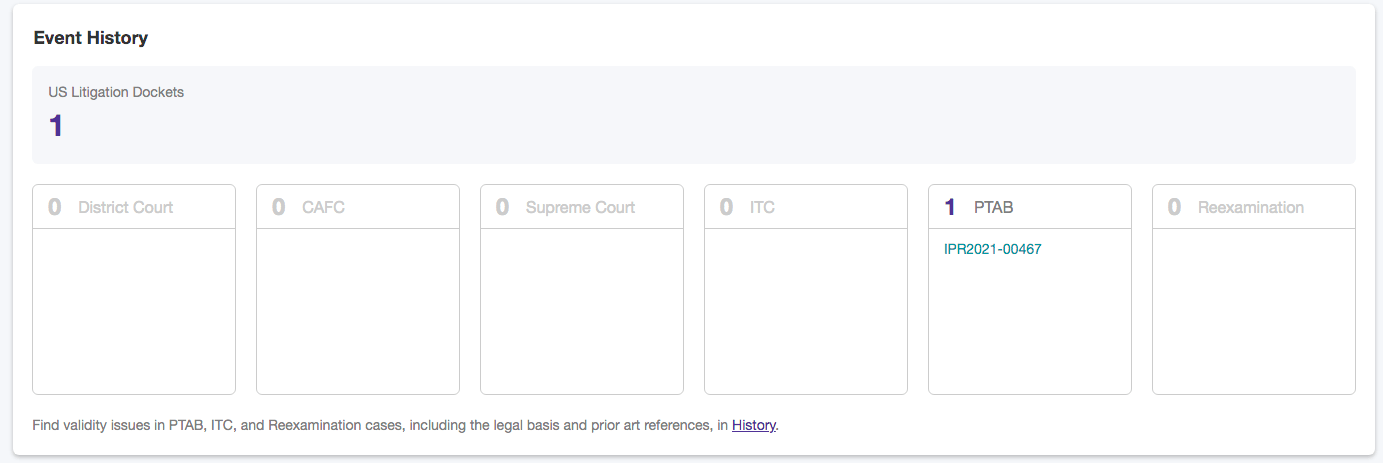
Task: Select the CAFC card header
Action: (358, 207)
